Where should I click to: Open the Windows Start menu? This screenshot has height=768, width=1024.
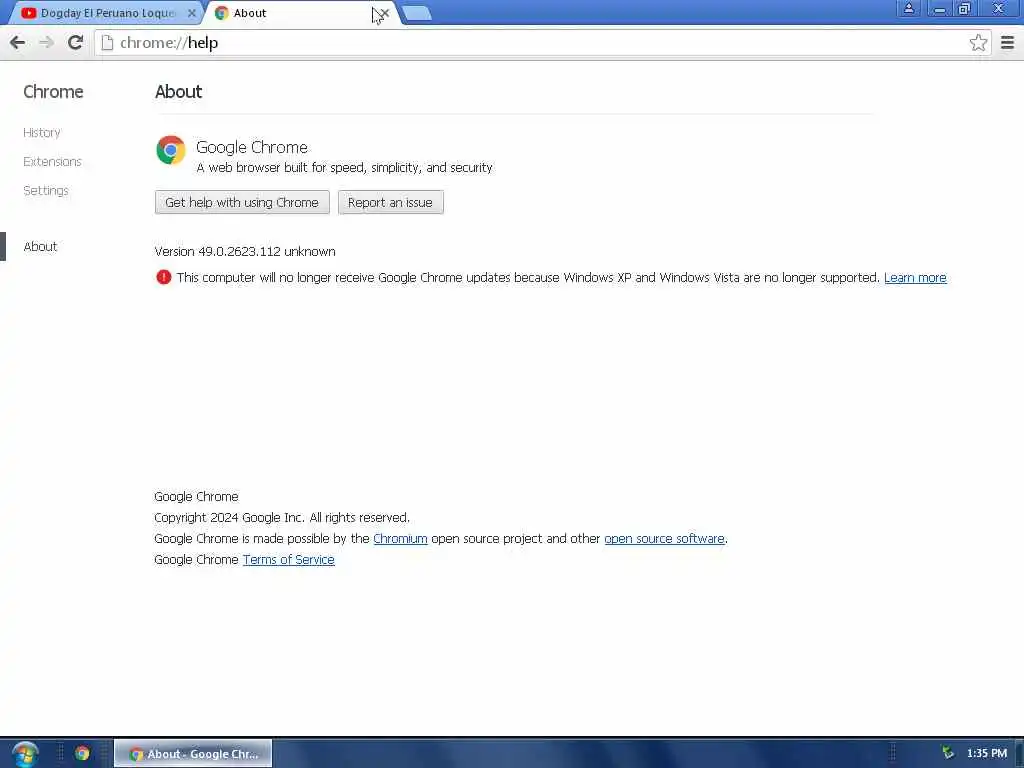24,754
